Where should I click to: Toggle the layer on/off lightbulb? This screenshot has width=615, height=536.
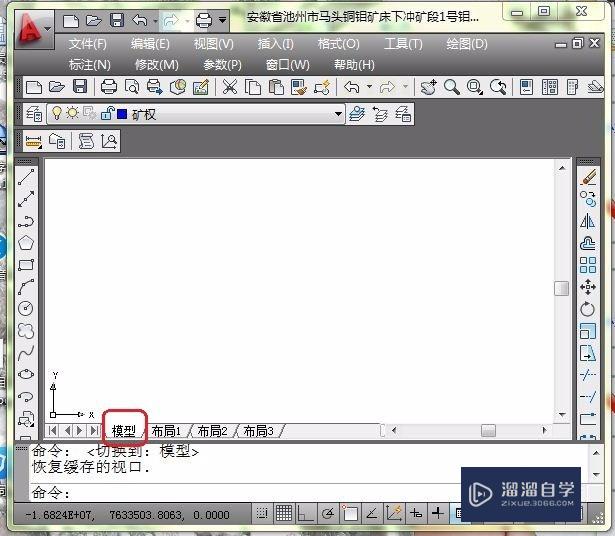(57, 114)
